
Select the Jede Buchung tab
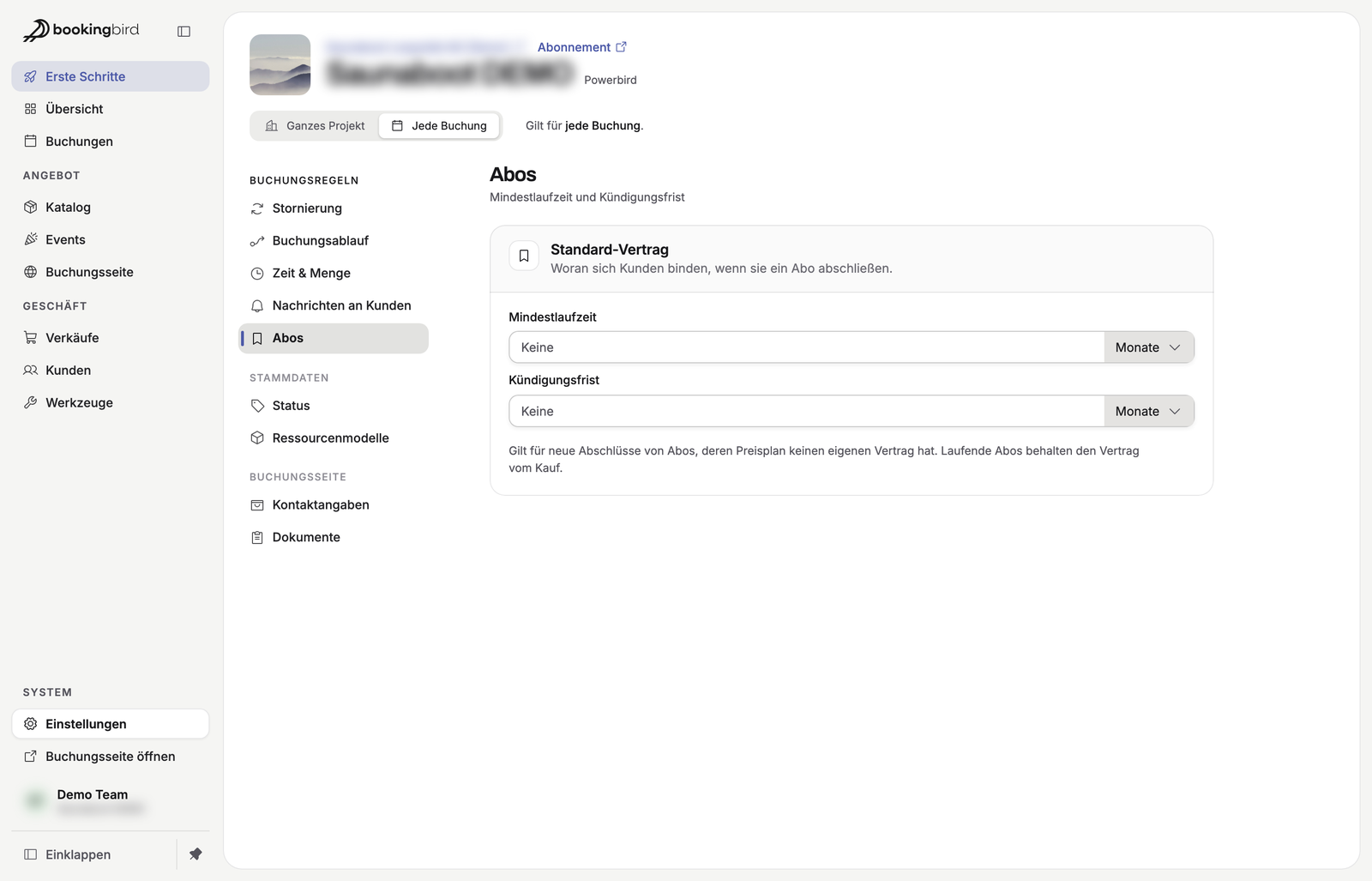(x=439, y=126)
